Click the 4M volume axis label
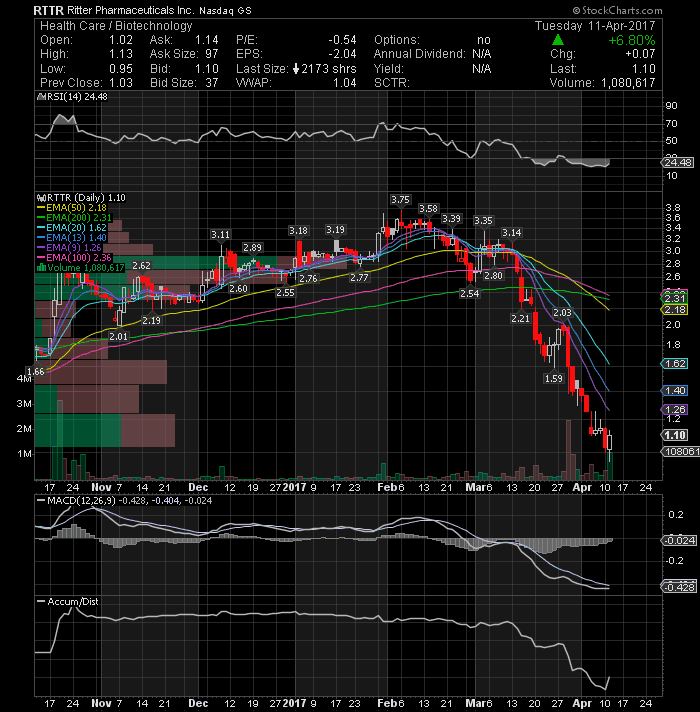This screenshot has height=712, width=700. point(24,379)
